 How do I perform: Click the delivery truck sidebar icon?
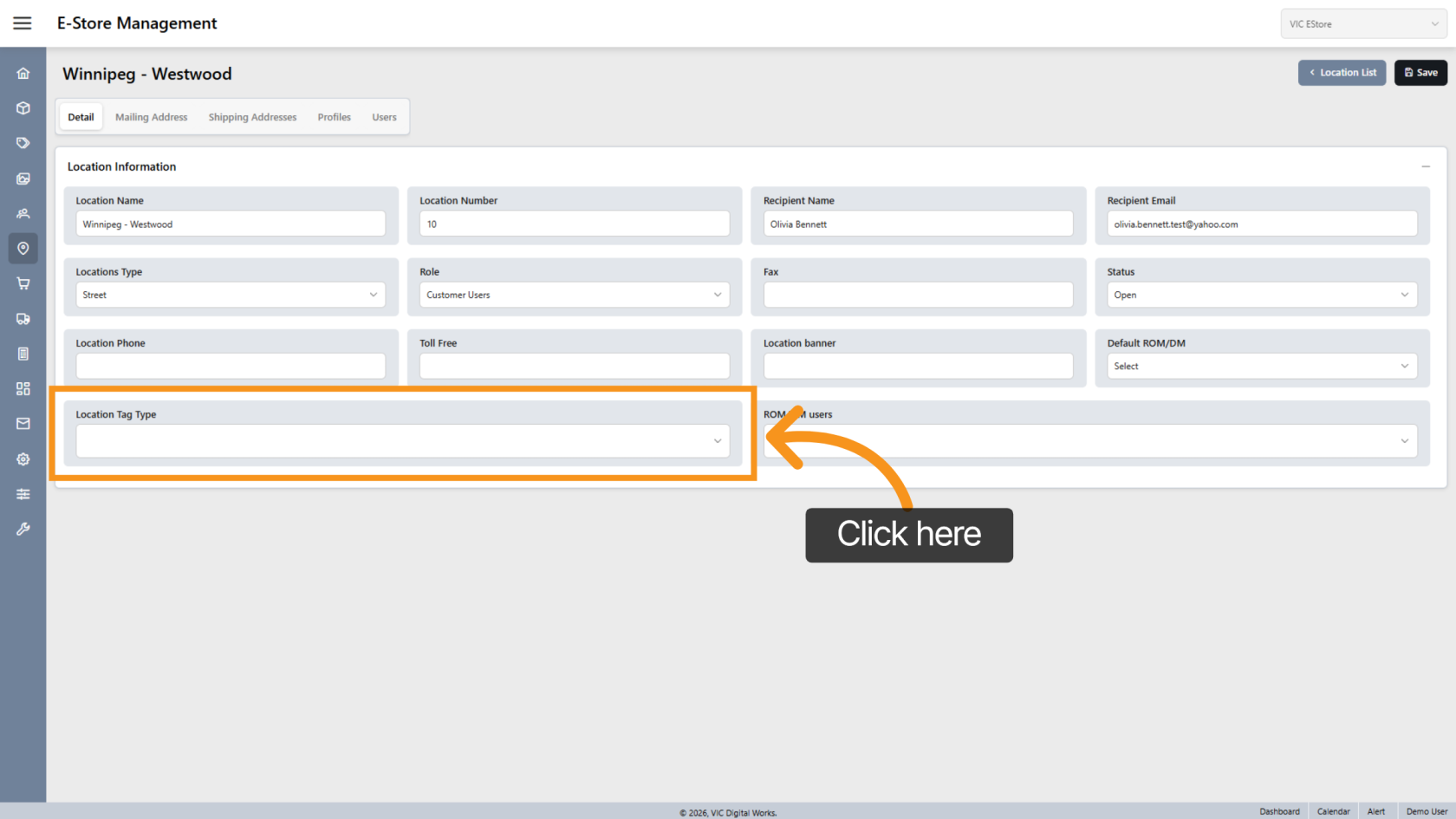(x=23, y=319)
